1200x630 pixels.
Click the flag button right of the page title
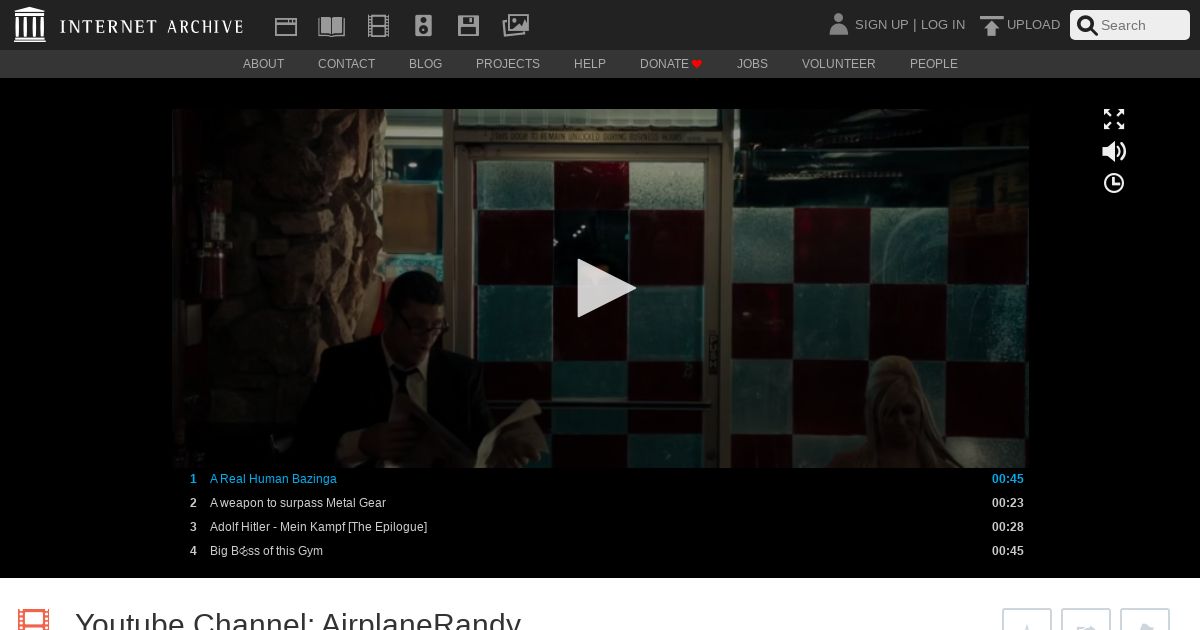(1145, 620)
